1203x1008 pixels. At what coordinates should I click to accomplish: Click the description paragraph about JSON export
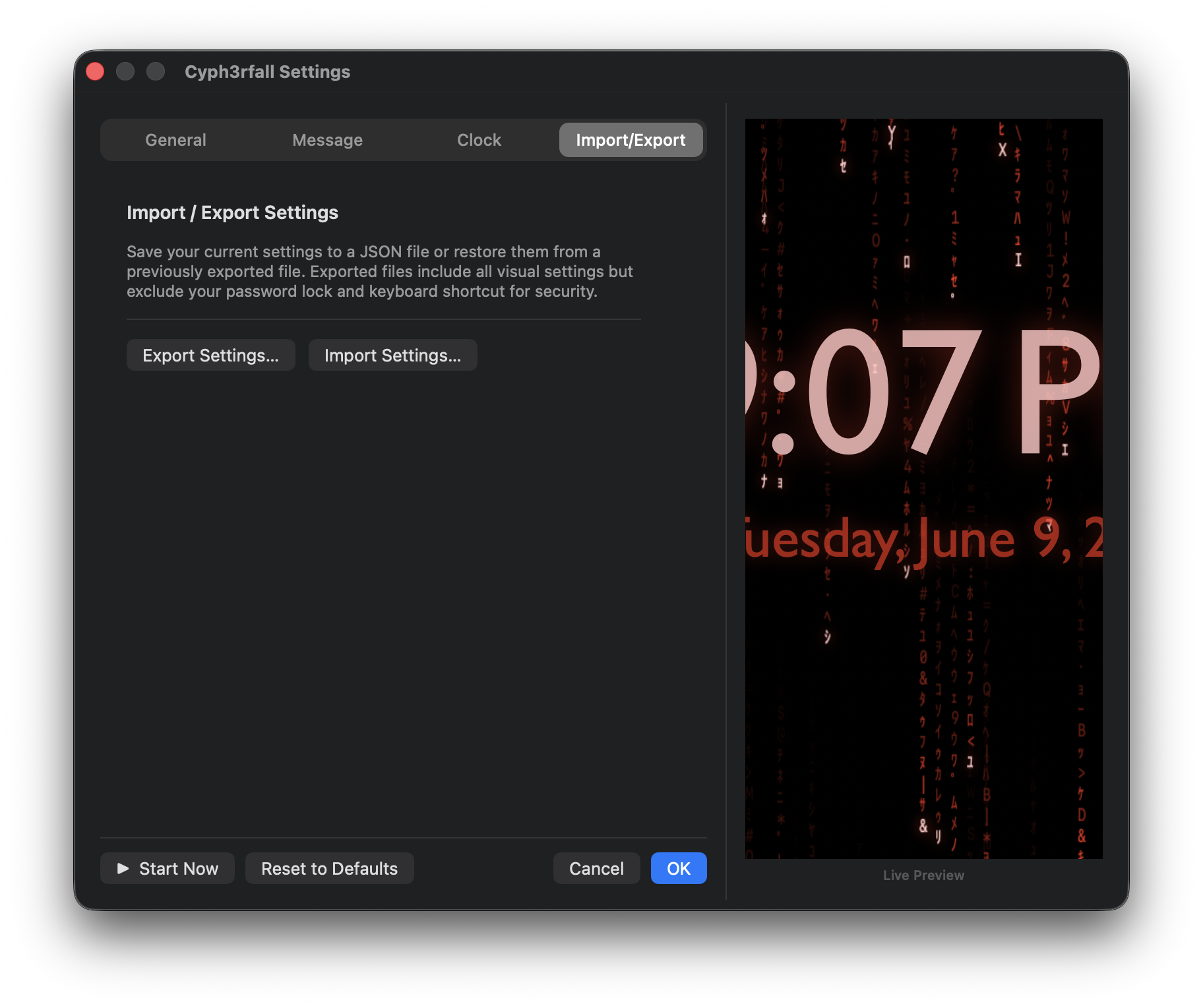(380, 271)
